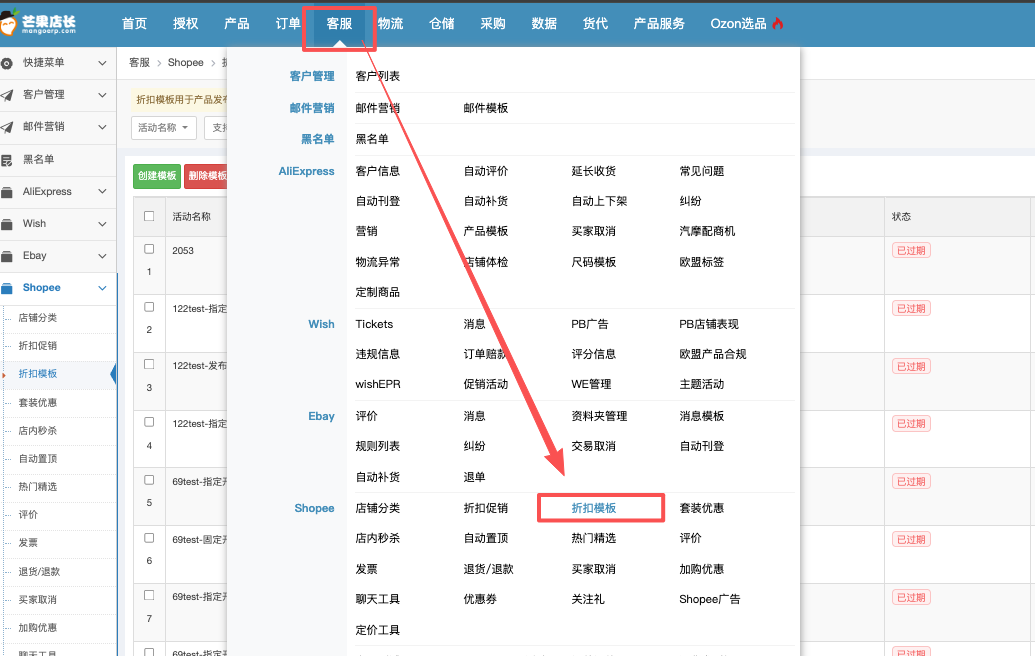
Task: Click the 芒果店长 mango logo
Action: (x=12, y=22)
